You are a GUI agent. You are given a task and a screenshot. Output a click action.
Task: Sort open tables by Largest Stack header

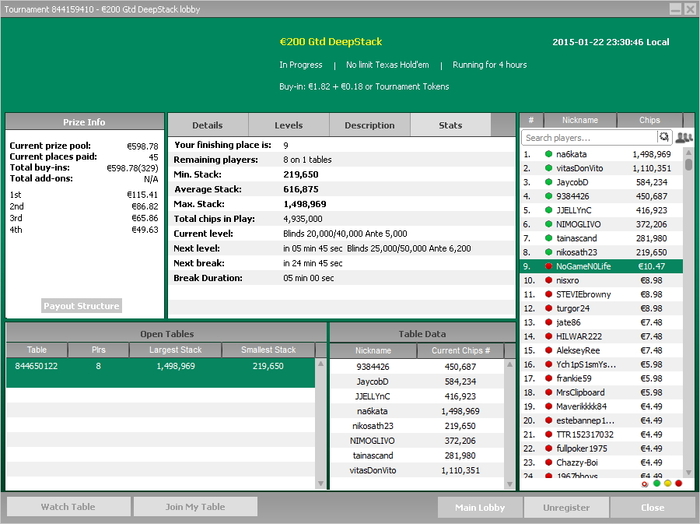[175, 350]
